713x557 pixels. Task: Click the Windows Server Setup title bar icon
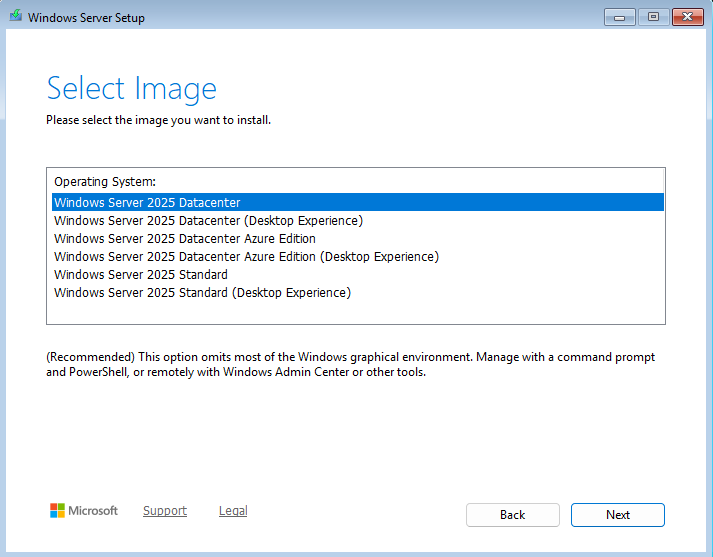16,16
